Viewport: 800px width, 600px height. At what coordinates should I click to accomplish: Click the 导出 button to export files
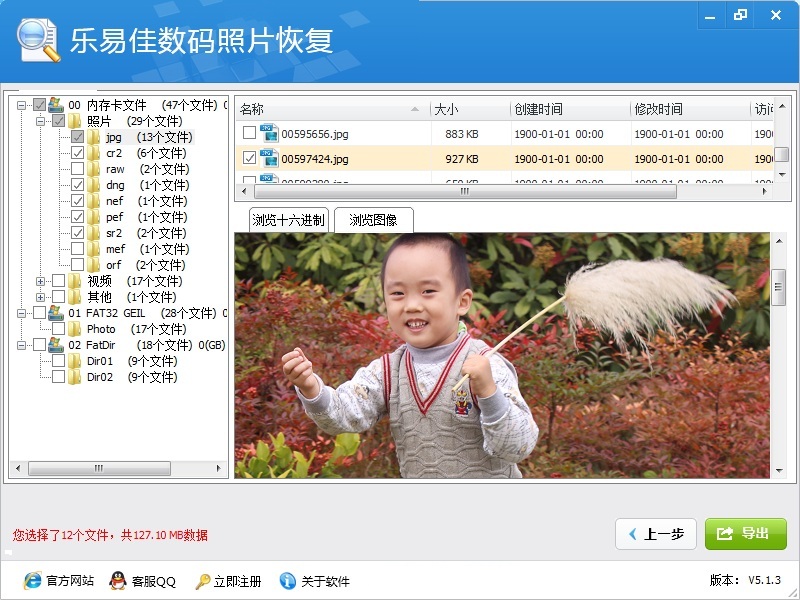click(746, 534)
